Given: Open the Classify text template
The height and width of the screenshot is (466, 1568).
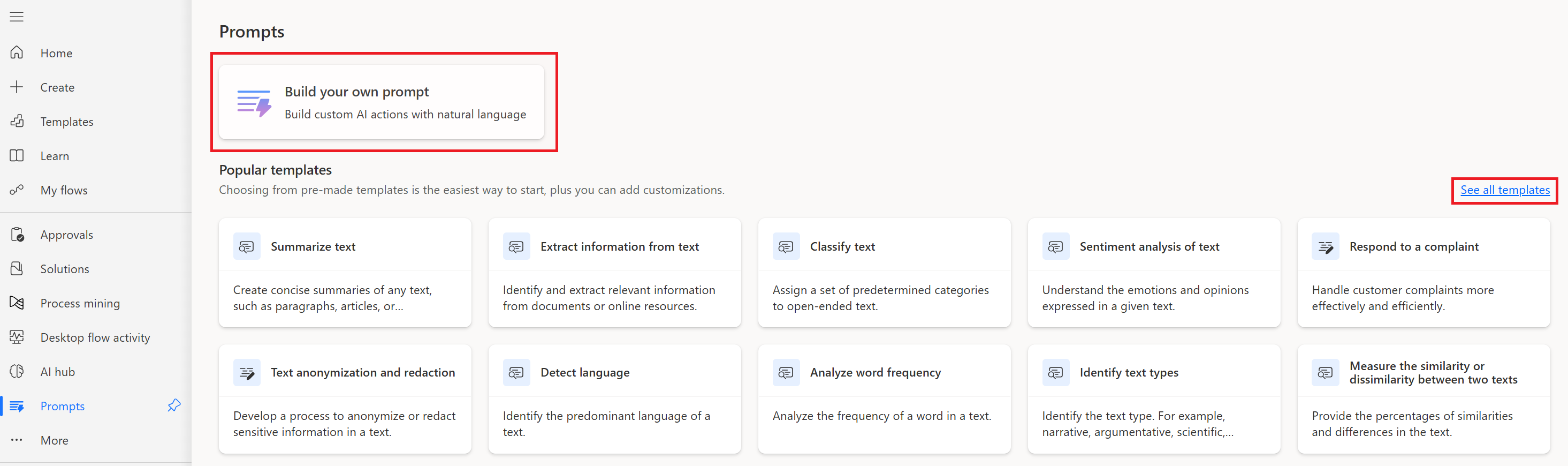Looking at the screenshot, I should point(884,272).
